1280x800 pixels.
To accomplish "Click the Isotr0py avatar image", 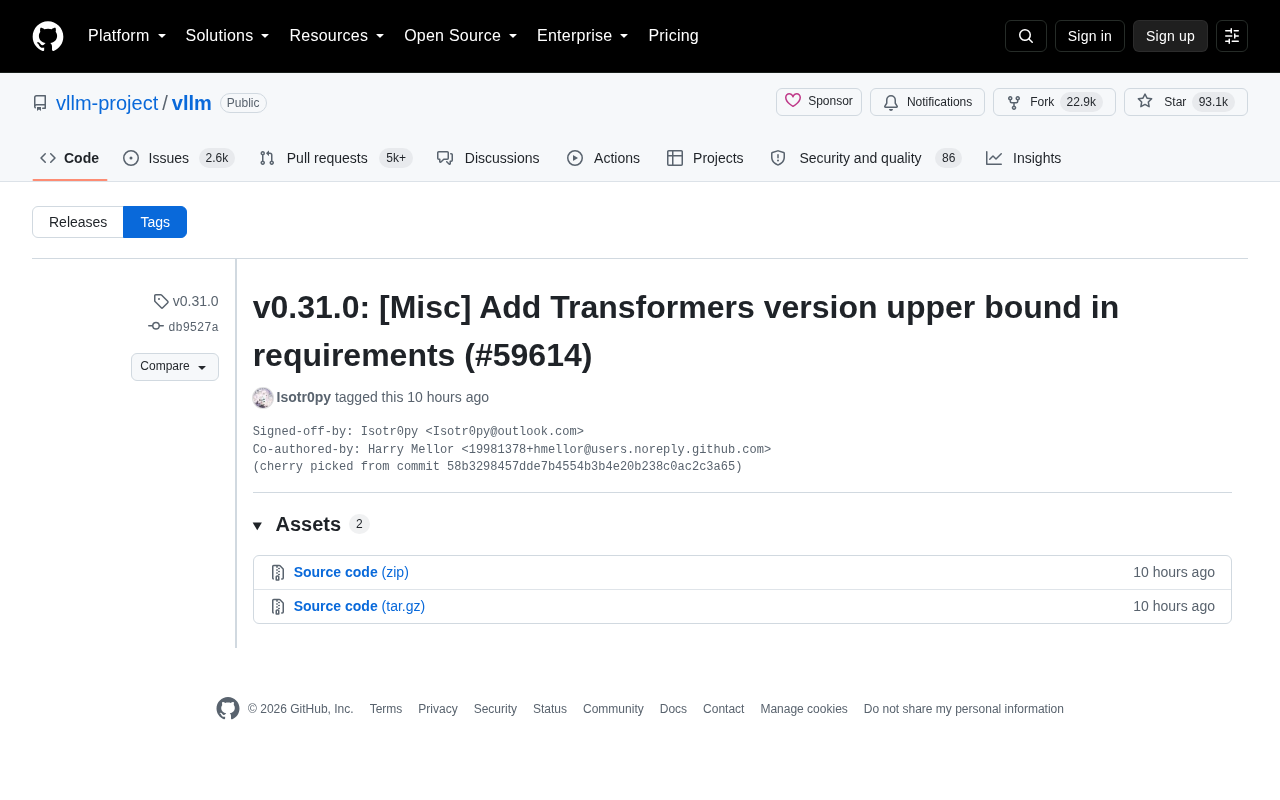I will click(263, 398).
